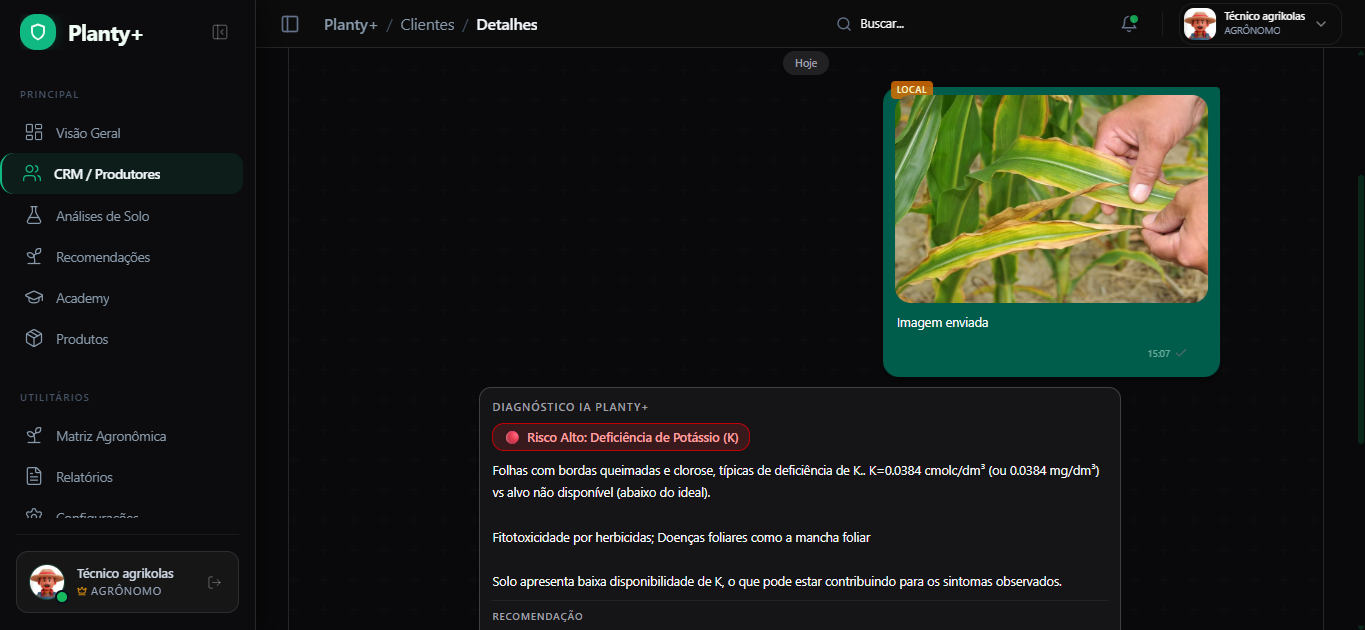Click the Academy graduation cap icon
The height and width of the screenshot is (630, 1365).
34,298
